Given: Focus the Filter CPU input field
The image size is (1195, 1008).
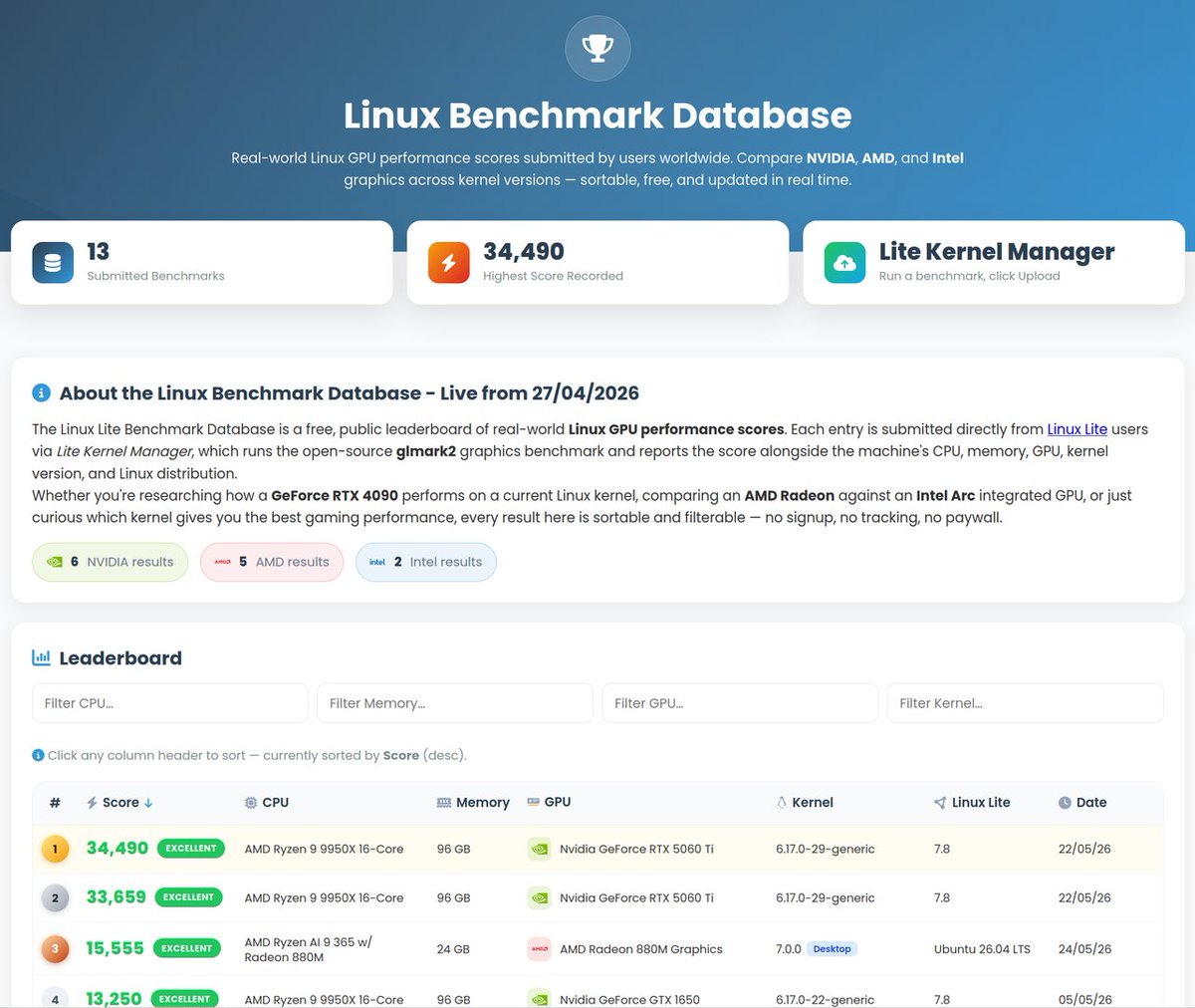Looking at the screenshot, I should (x=170, y=703).
